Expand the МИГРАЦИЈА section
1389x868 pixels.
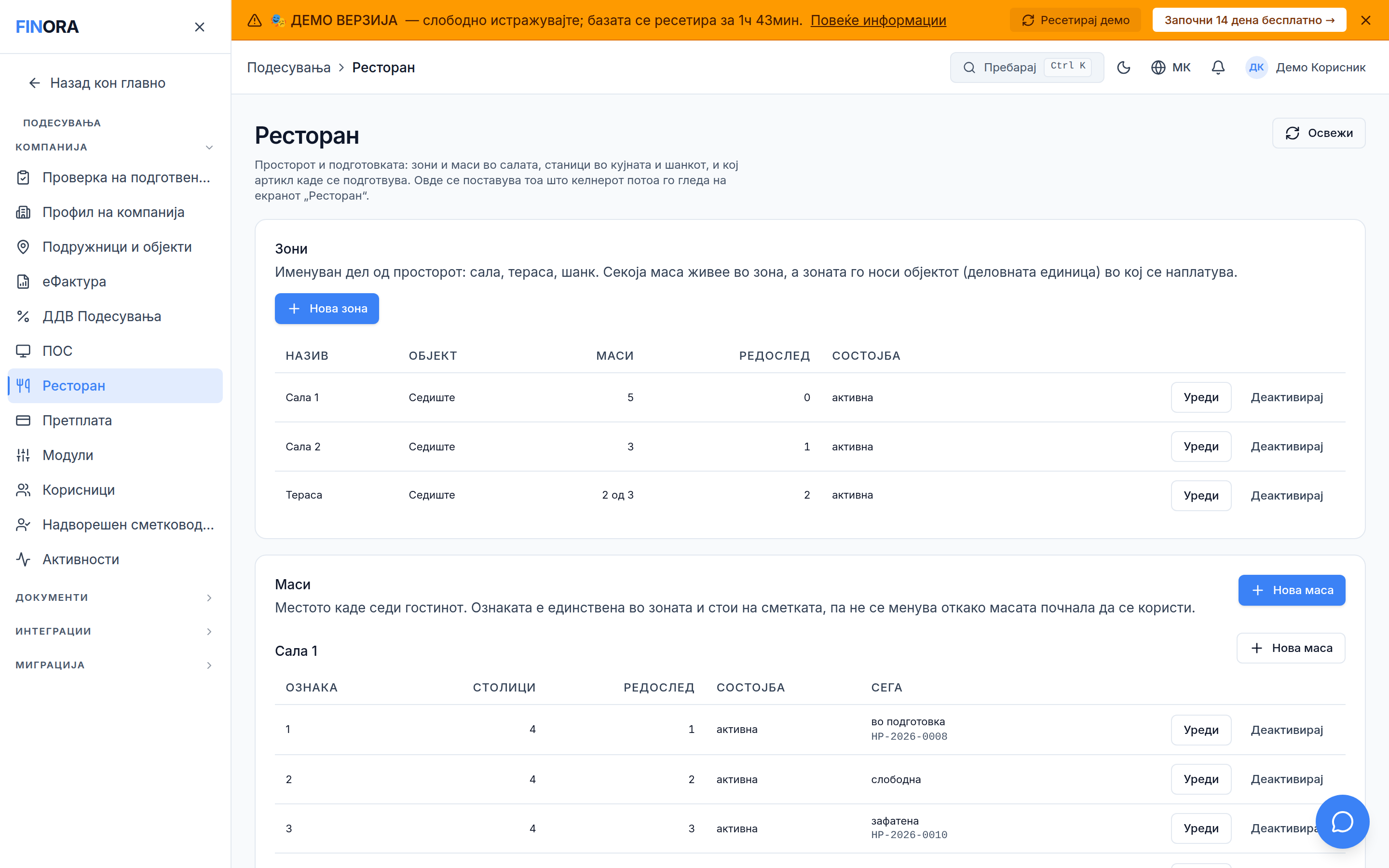[x=115, y=665]
